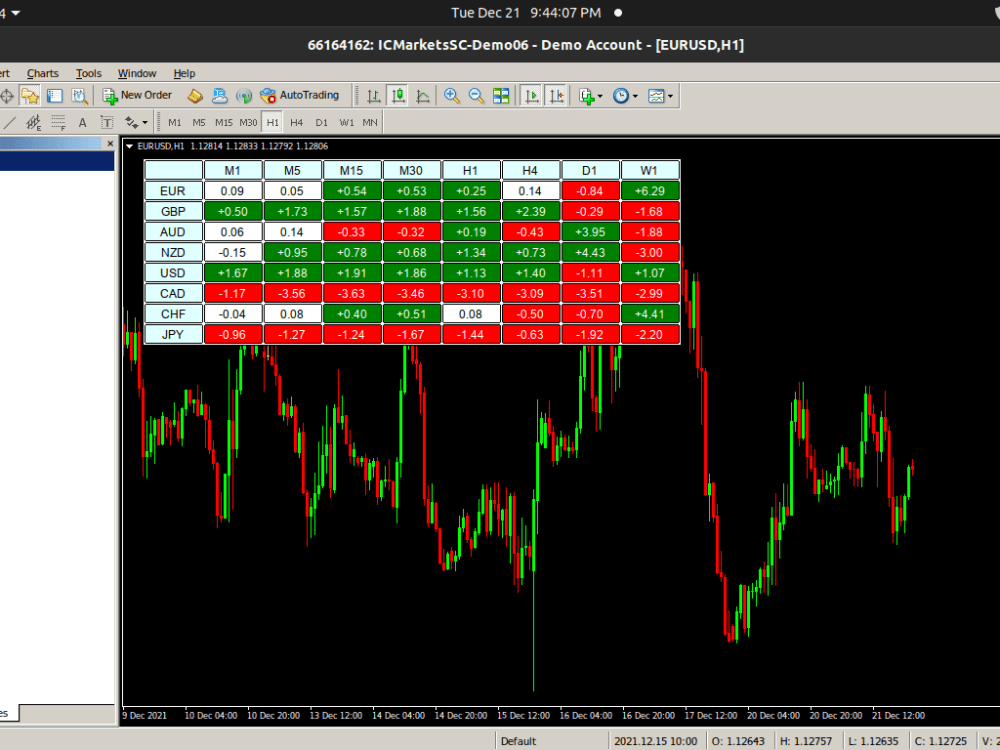Viewport: 1000px width, 750px height.
Task: Click the Default profile in status bar
Action: coord(518,741)
